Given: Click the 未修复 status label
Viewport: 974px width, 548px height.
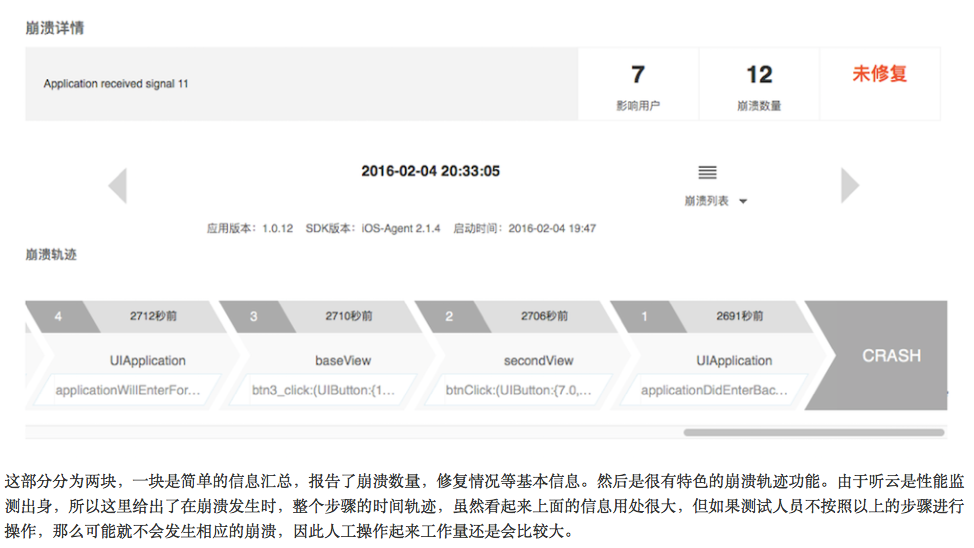Looking at the screenshot, I should pos(879,74).
